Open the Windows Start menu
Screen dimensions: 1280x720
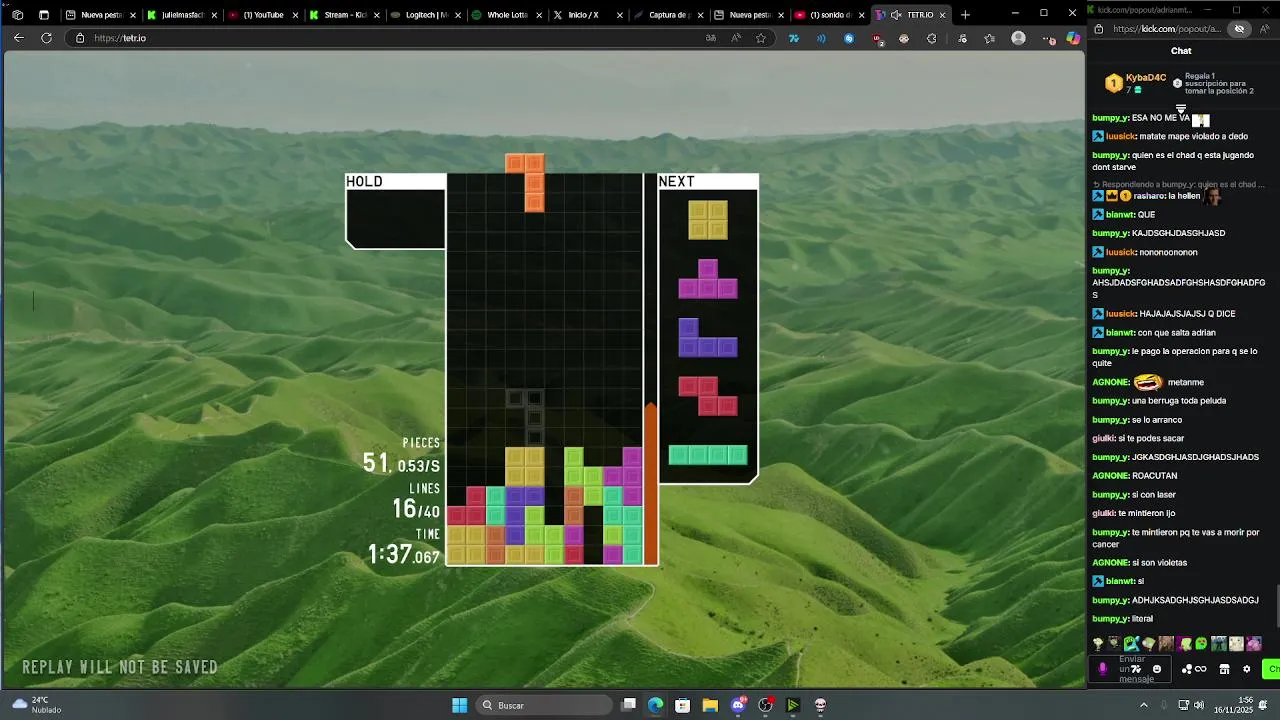coord(459,705)
